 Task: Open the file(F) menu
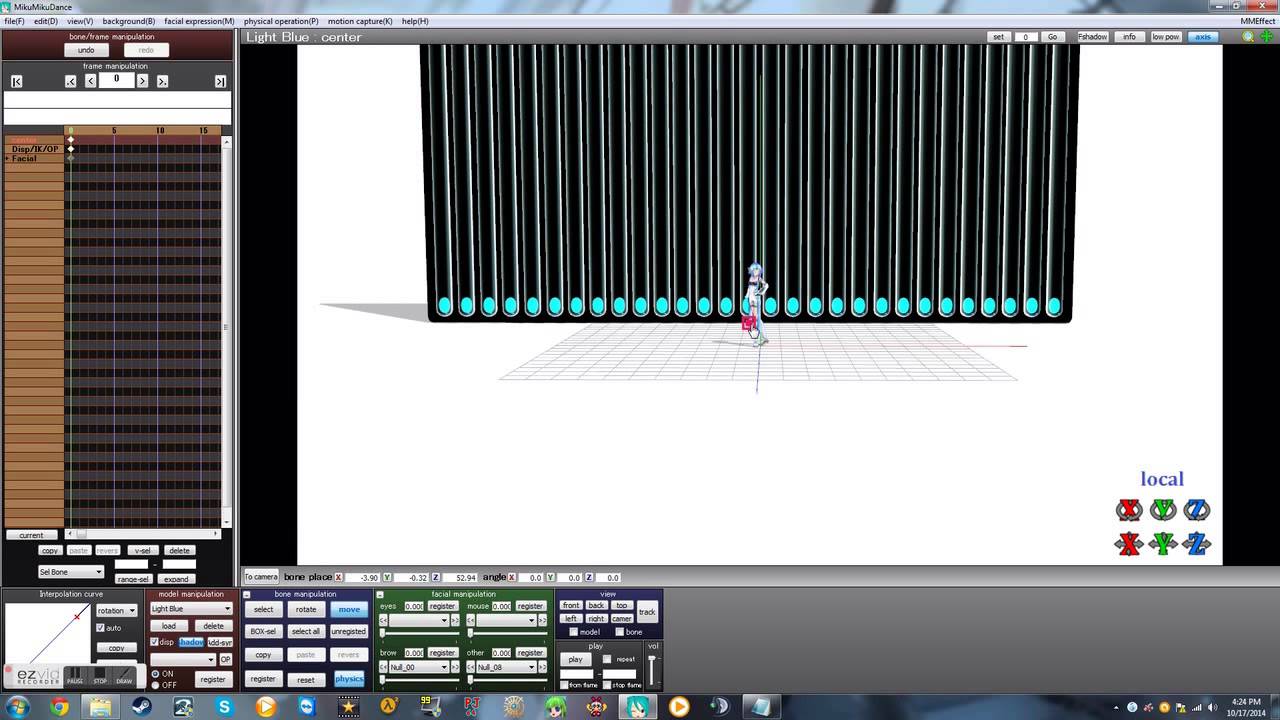14,21
